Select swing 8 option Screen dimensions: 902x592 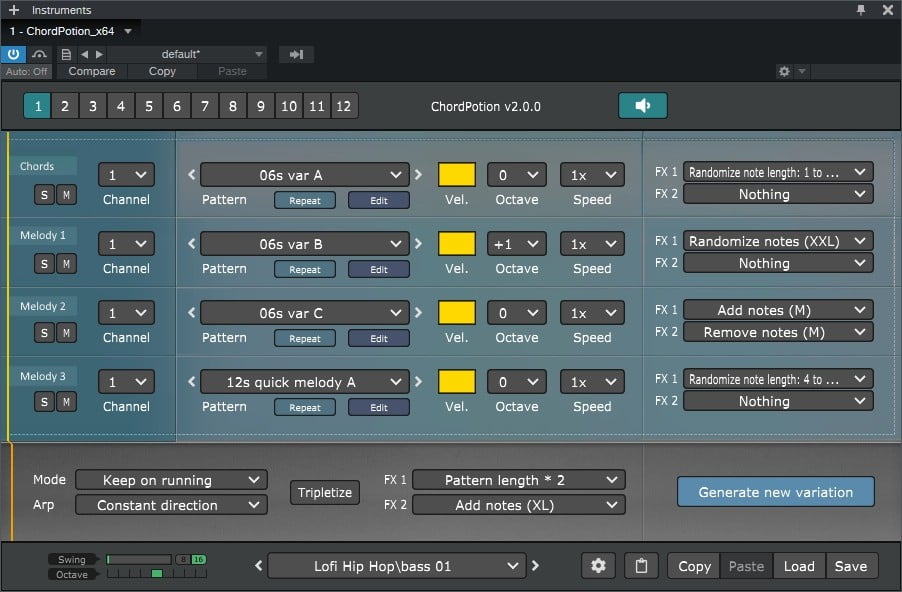coord(183,559)
